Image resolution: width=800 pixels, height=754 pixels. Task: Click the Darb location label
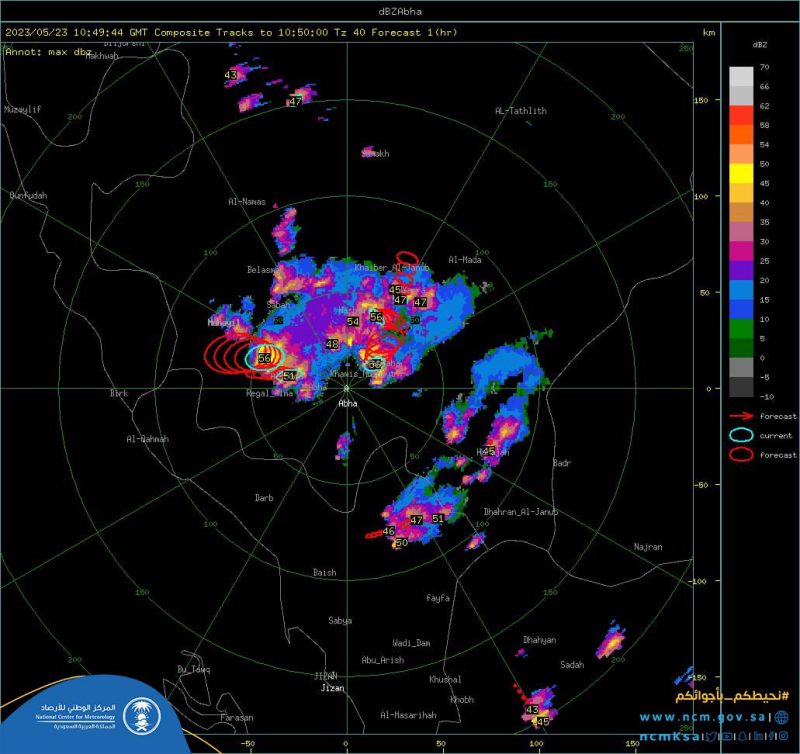point(264,497)
